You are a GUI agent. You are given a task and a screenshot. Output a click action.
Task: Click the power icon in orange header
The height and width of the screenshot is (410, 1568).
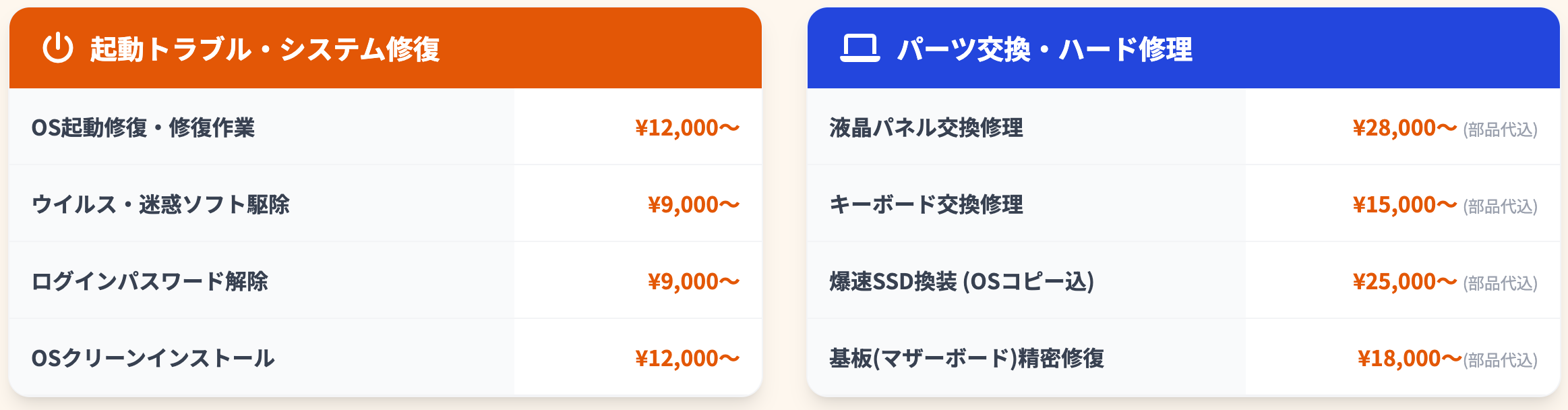(x=58, y=48)
